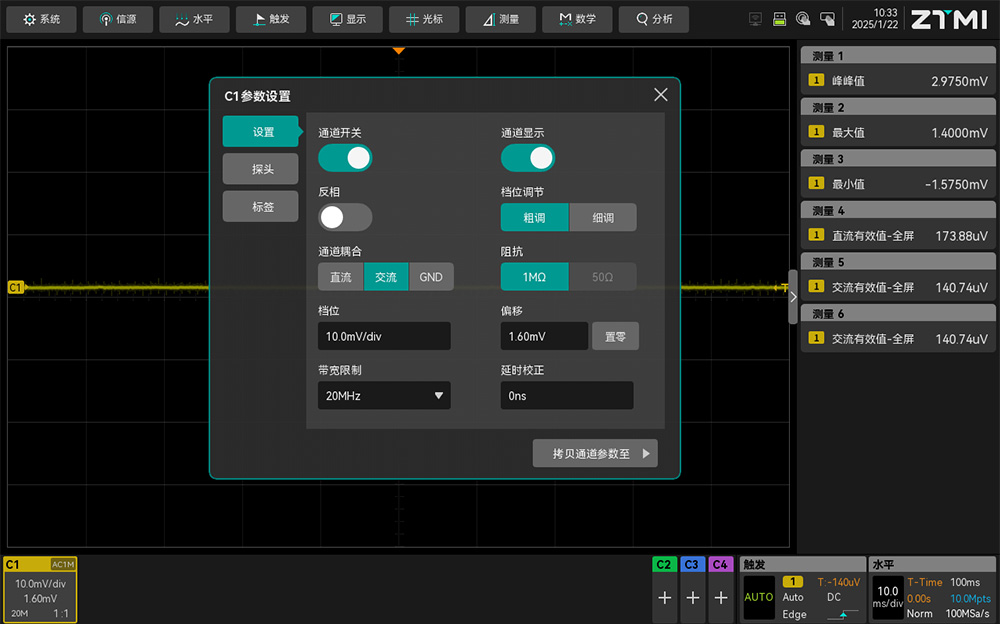
Task: Switch to the 探头 probe tab
Action: 262,169
